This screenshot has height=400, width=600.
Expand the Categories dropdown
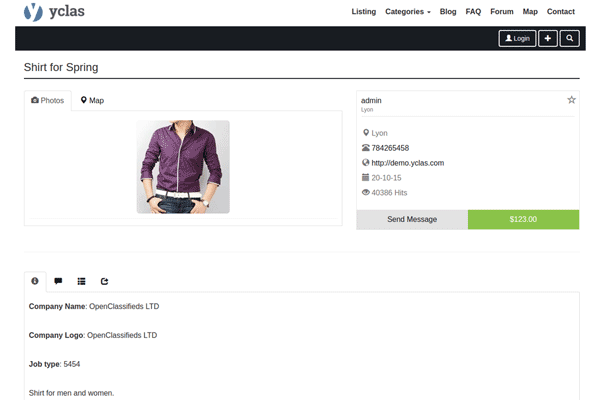point(407,12)
